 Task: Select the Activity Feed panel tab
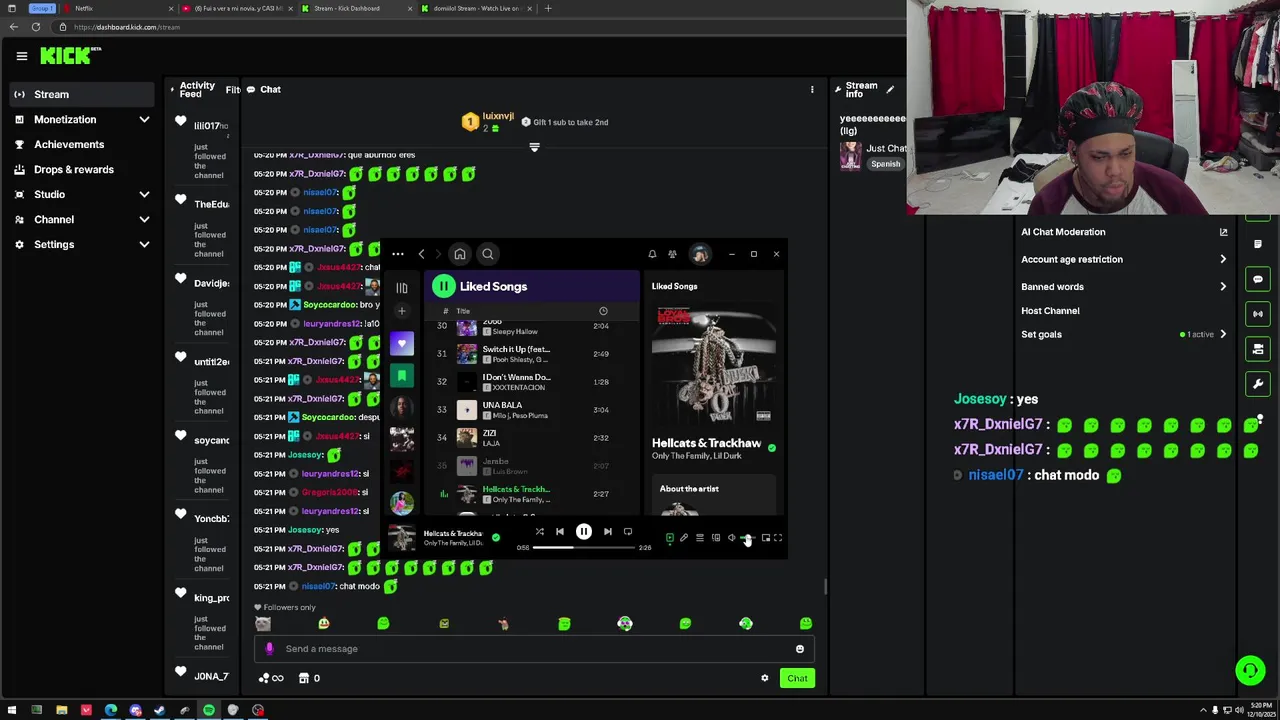click(x=197, y=89)
